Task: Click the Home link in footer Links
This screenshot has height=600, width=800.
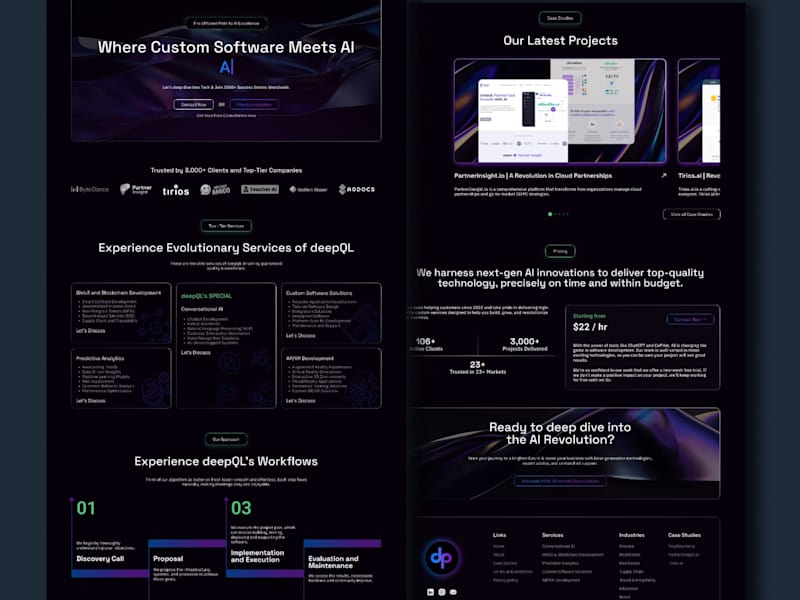Action: coord(498,546)
